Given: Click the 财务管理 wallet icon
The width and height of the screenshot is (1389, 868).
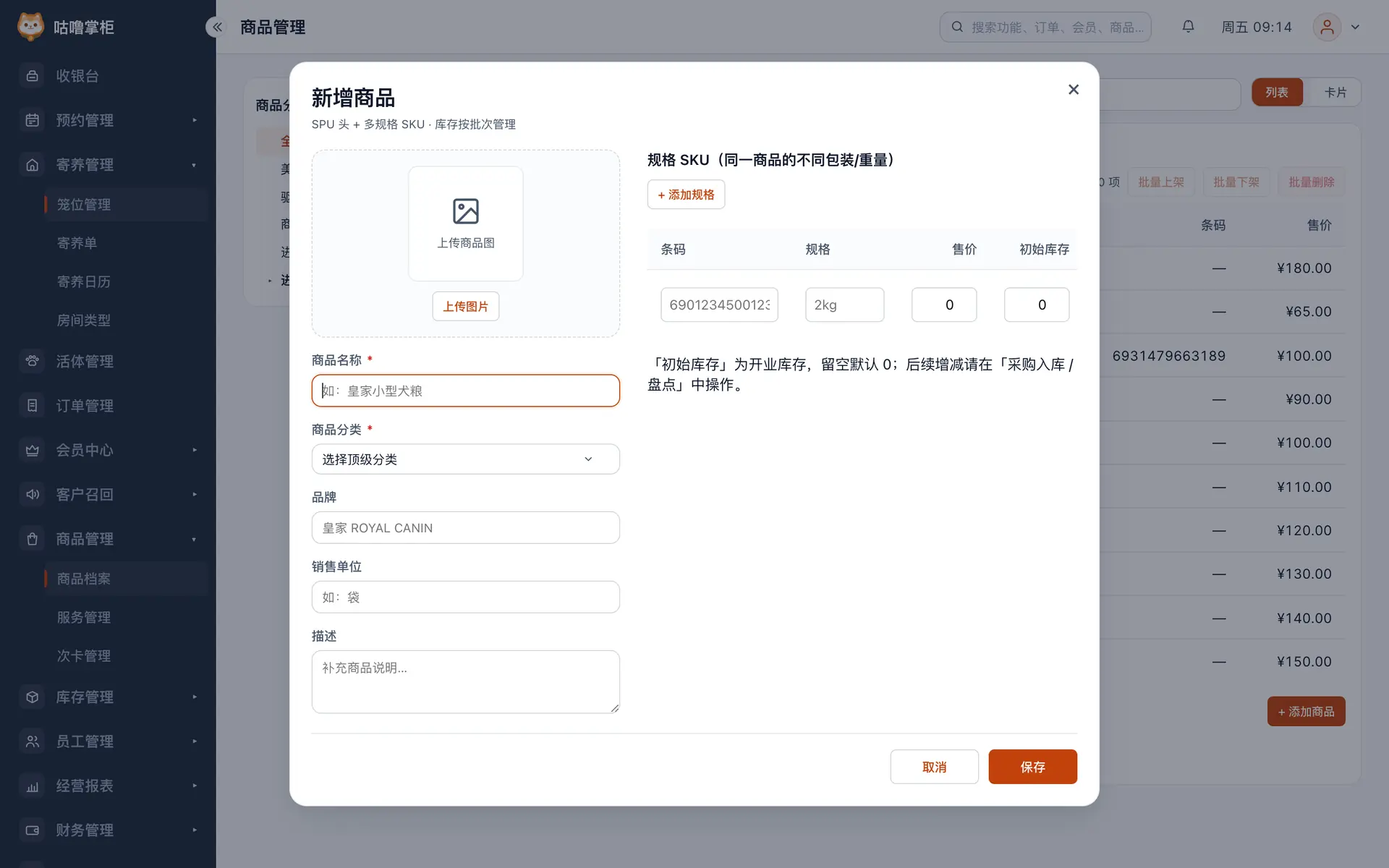Looking at the screenshot, I should tap(33, 830).
